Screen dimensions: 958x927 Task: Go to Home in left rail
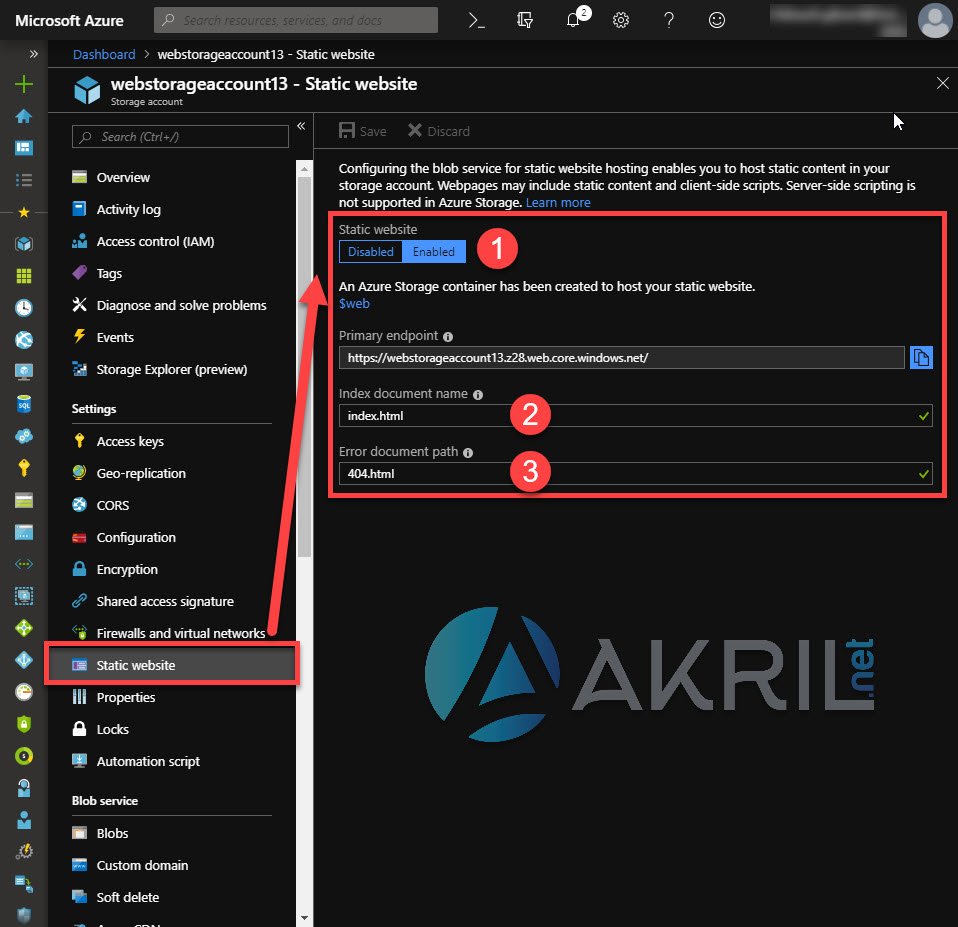click(24, 116)
